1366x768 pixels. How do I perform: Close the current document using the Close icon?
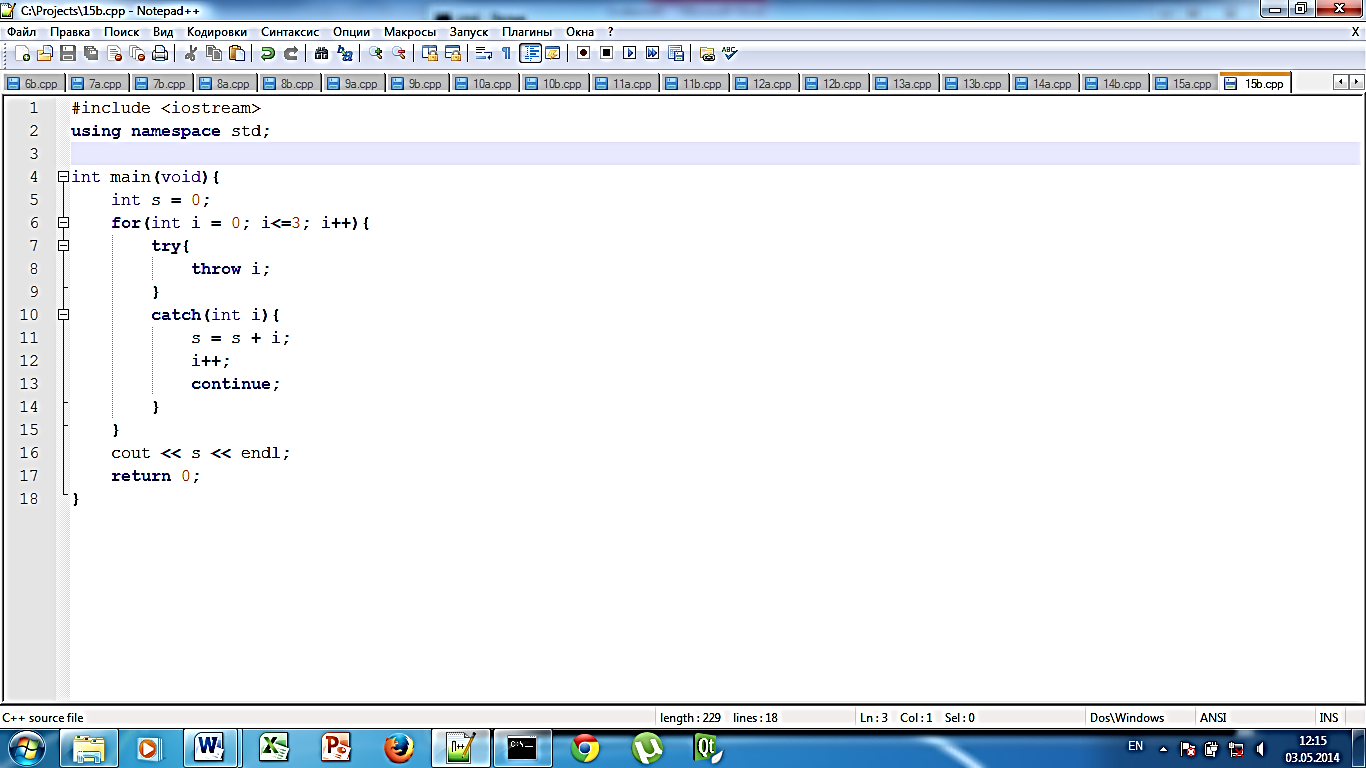tap(114, 54)
